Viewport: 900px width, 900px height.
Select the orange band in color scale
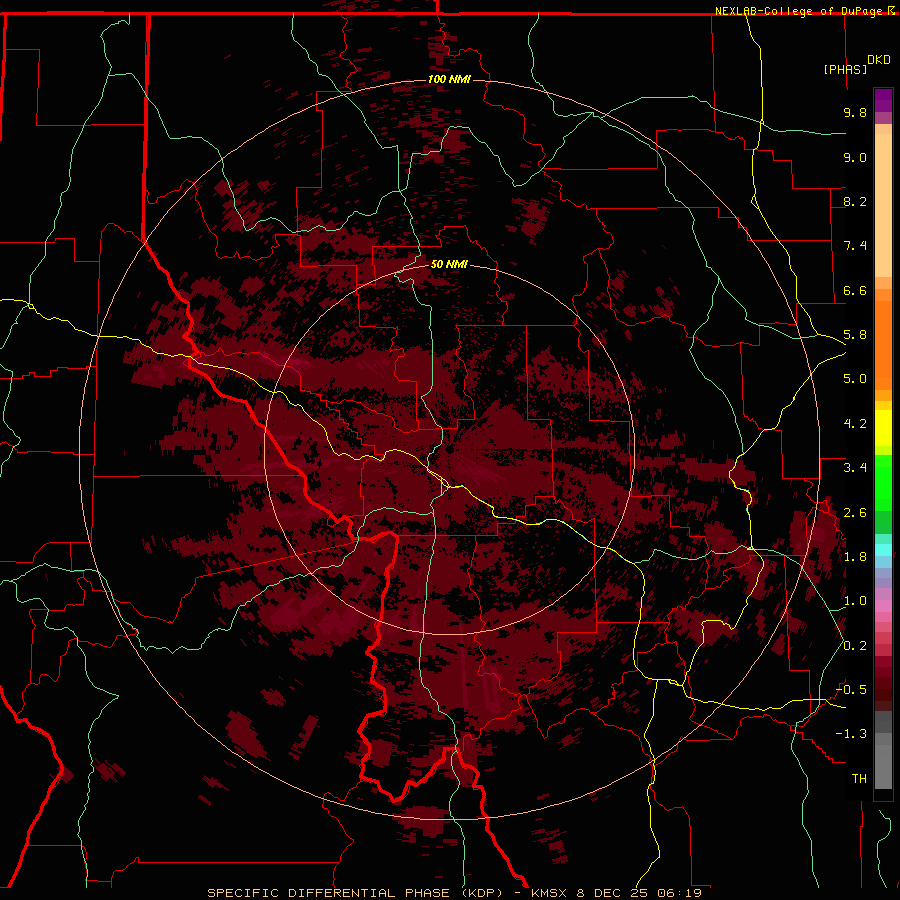[883, 346]
